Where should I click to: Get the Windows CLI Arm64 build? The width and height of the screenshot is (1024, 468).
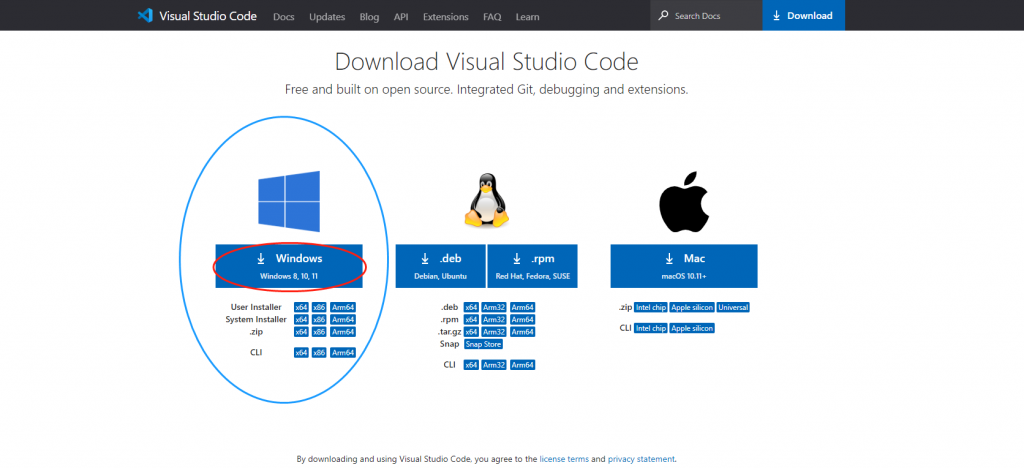[x=343, y=352]
